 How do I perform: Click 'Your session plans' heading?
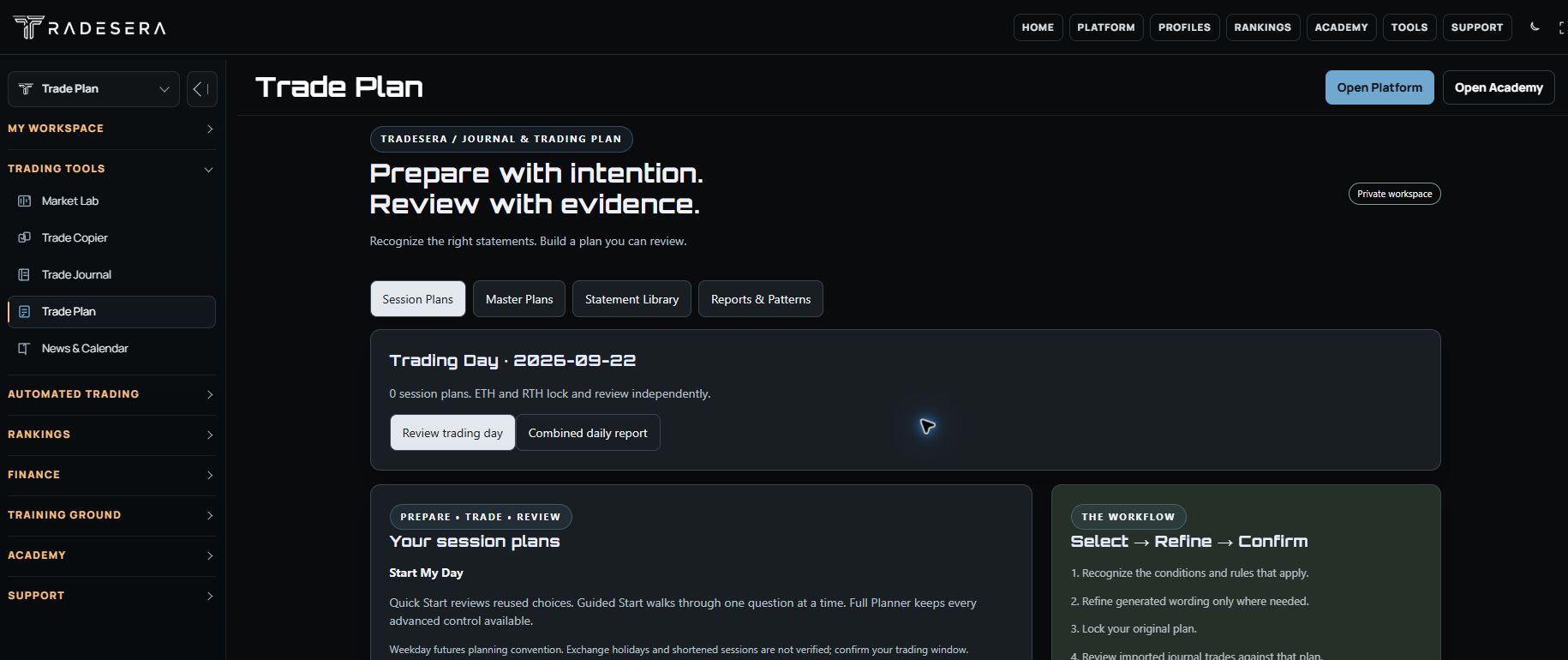pyautogui.click(x=475, y=542)
